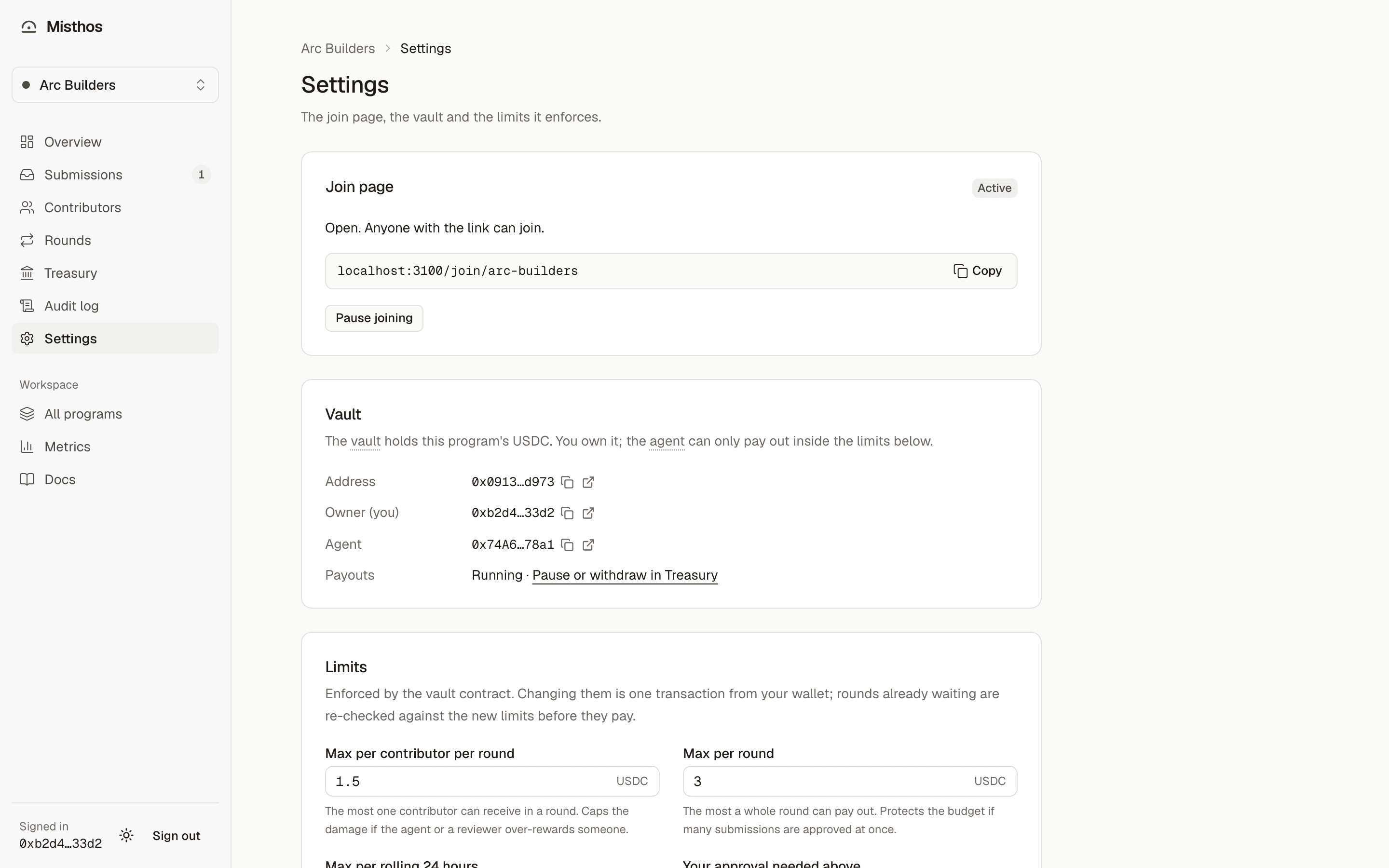The height and width of the screenshot is (868, 1389).
Task: Click the Submissions inbox icon
Action: click(27, 175)
